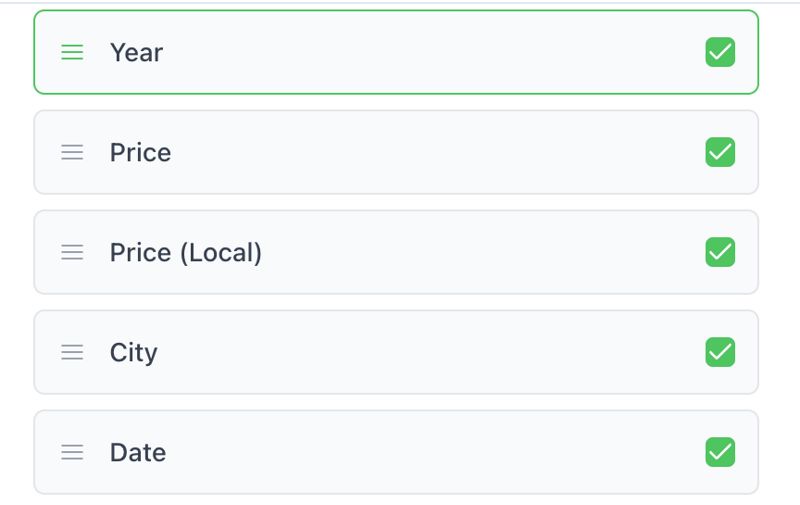Click the Date row reorder handle
Image resolution: width=800 pixels, height=505 pixels.
click(x=72, y=452)
